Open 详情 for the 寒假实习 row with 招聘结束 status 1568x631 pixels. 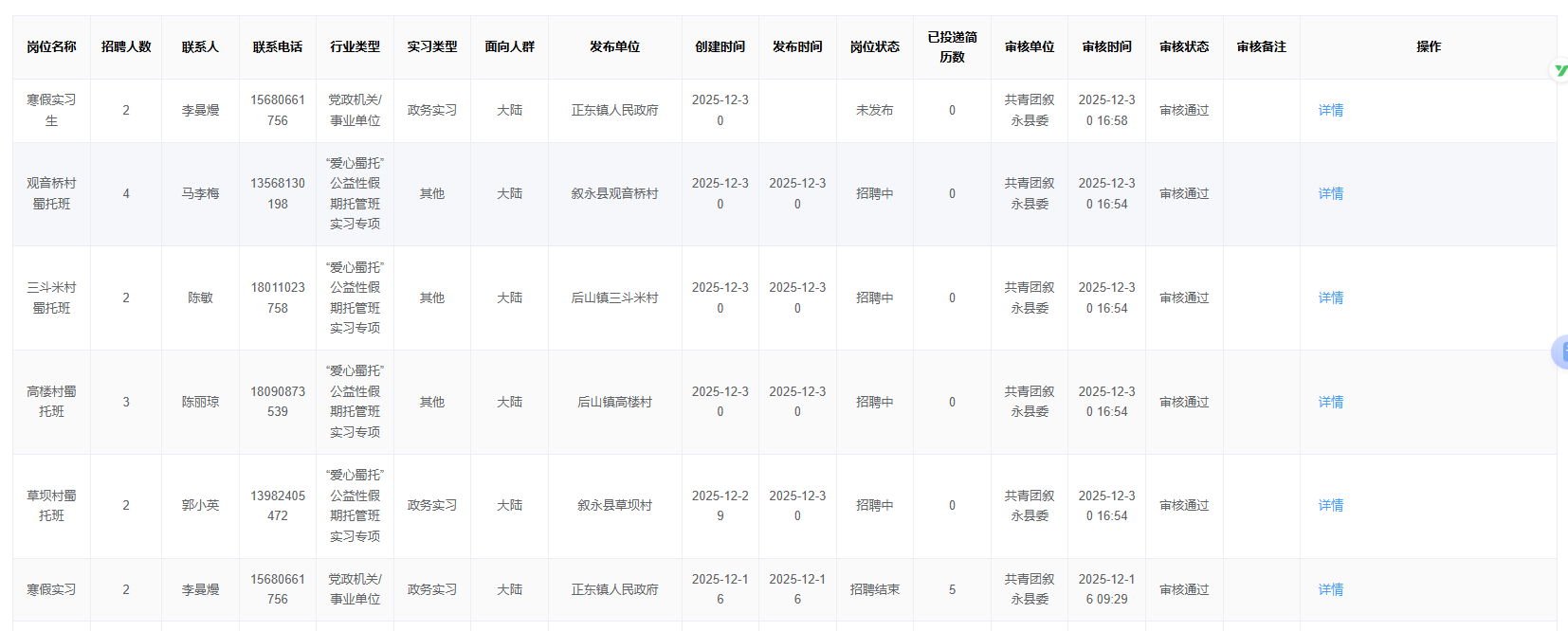click(1331, 589)
